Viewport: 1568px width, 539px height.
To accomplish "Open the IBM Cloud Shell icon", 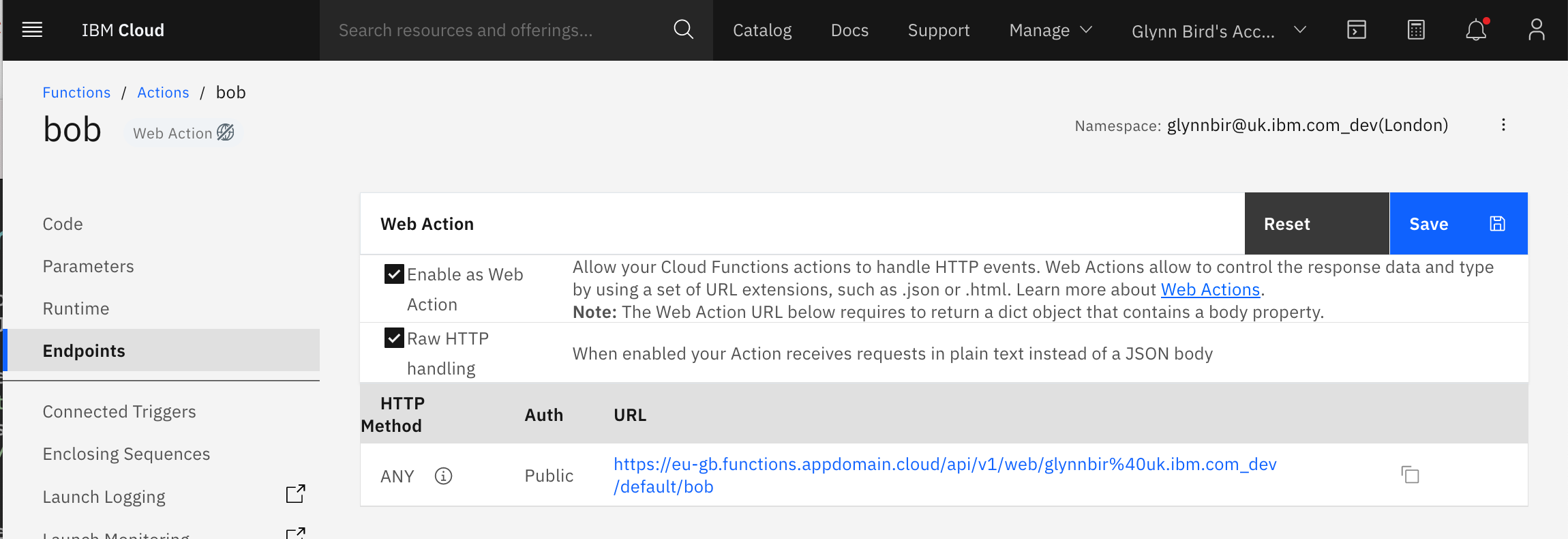I will pos(1356,30).
